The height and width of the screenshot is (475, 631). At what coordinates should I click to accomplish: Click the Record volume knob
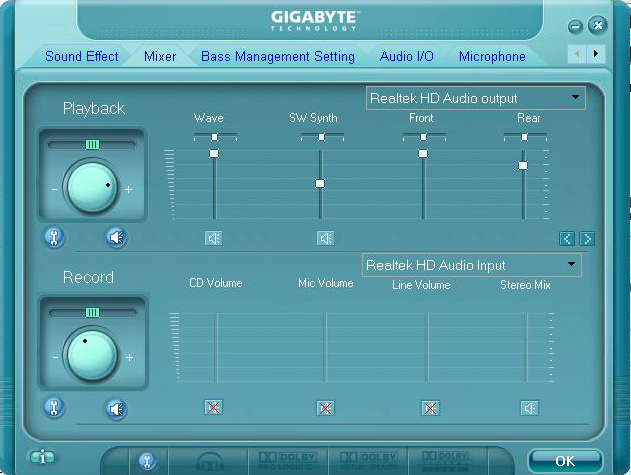click(x=92, y=354)
